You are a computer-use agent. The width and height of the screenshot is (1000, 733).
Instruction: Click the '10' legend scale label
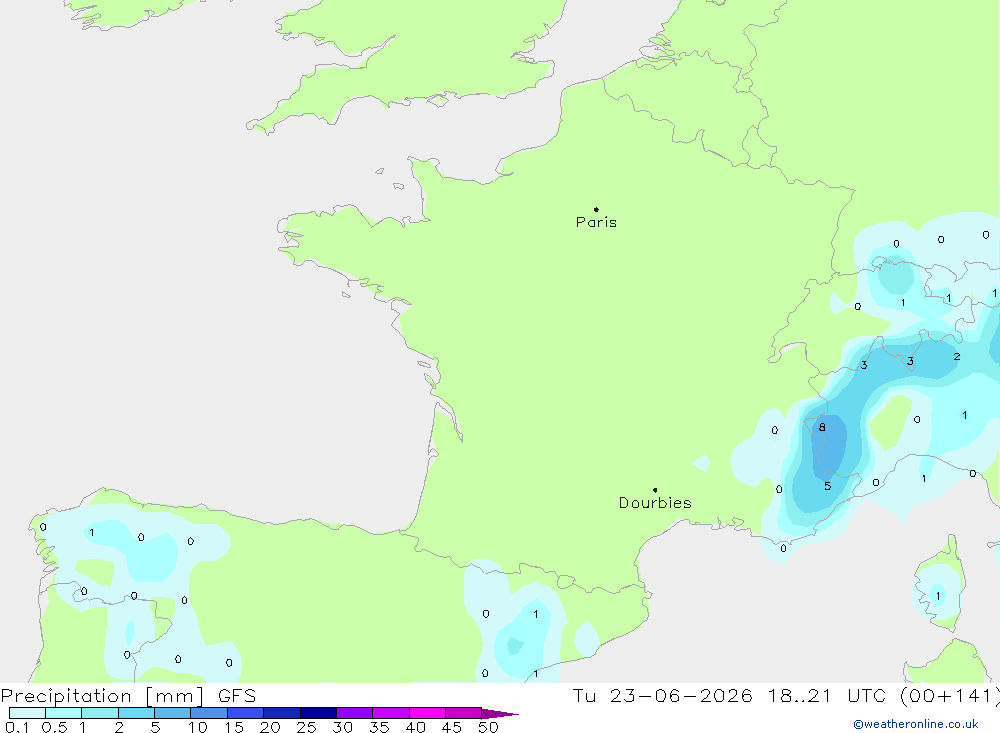(x=198, y=727)
